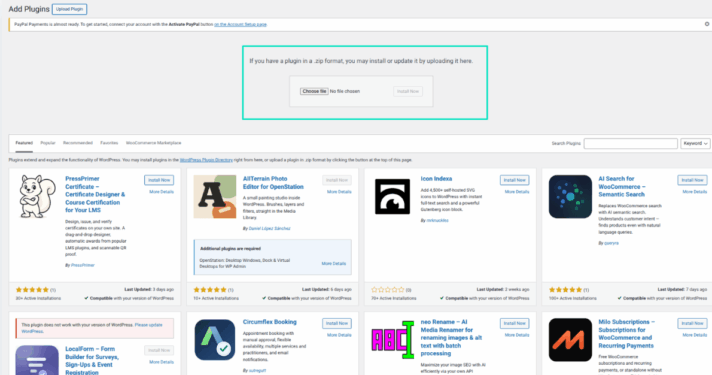Viewport: 712px width, 375px height.
Task: Click the disabled Install Now for LocalForm
Action: pos(159,350)
